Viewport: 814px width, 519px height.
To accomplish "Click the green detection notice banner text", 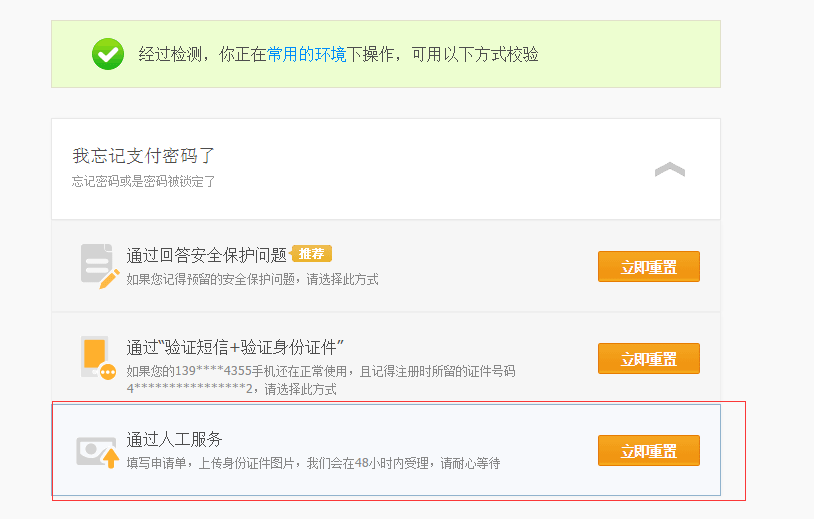I will coord(338,54).
